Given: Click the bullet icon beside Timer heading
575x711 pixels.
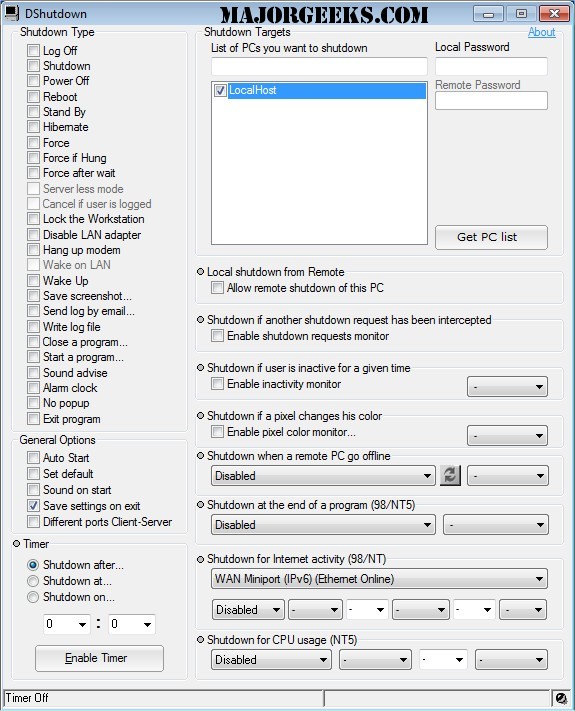Looking at the screenshot, I should (16, 543).
